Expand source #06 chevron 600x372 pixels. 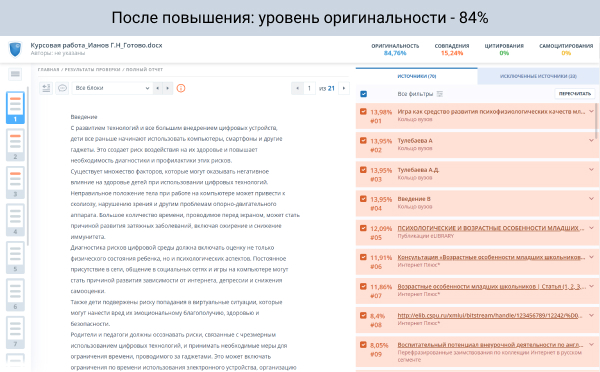591,257
